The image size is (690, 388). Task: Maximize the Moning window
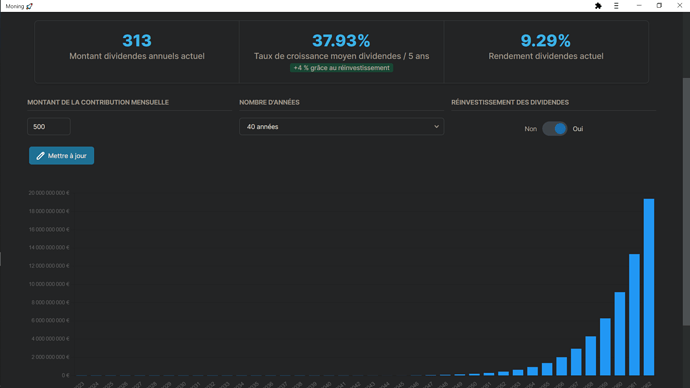coord(659,6)
